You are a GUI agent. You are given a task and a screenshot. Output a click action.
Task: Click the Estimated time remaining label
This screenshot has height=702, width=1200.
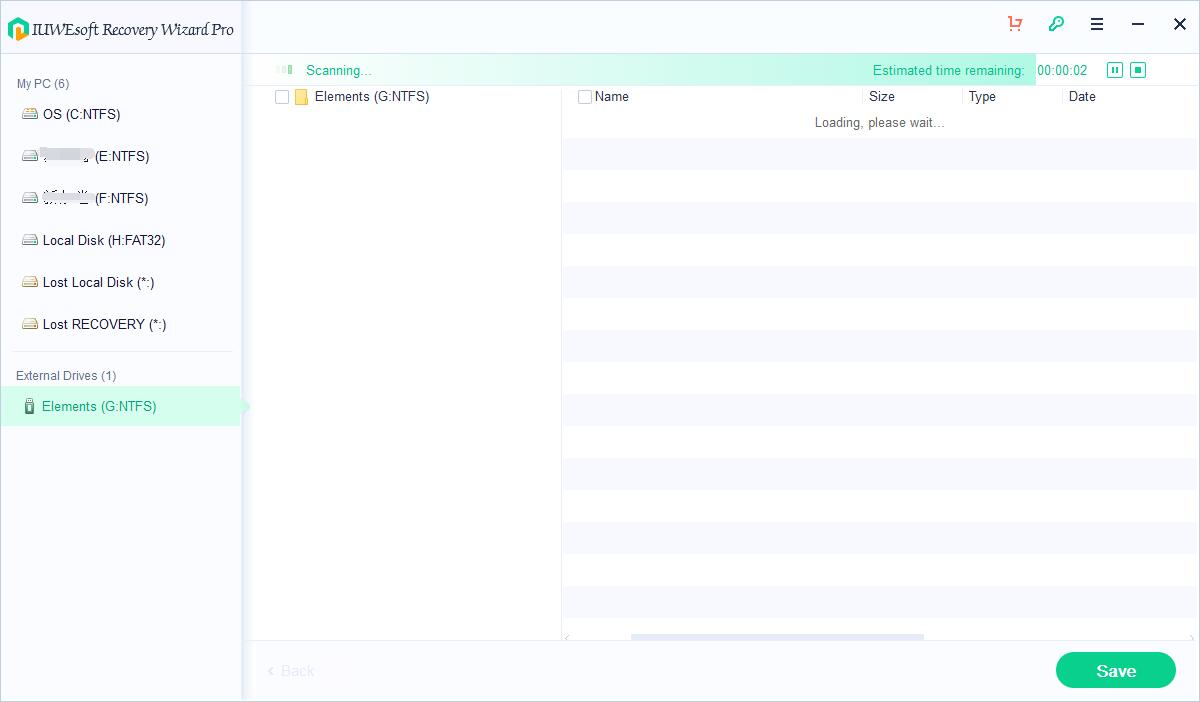(x=948, y=70)
